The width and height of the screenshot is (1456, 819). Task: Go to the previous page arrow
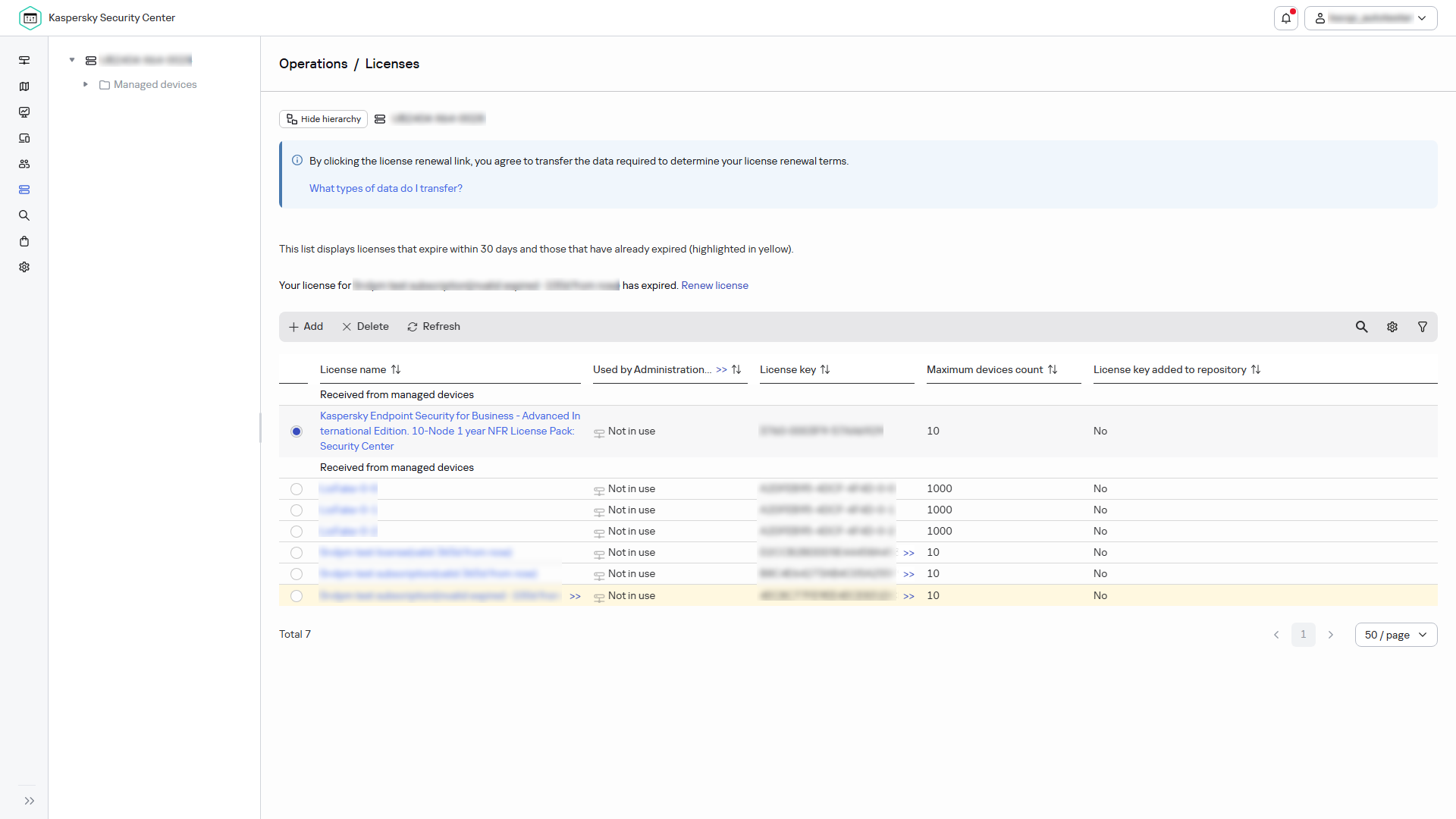pos(1276,635)
